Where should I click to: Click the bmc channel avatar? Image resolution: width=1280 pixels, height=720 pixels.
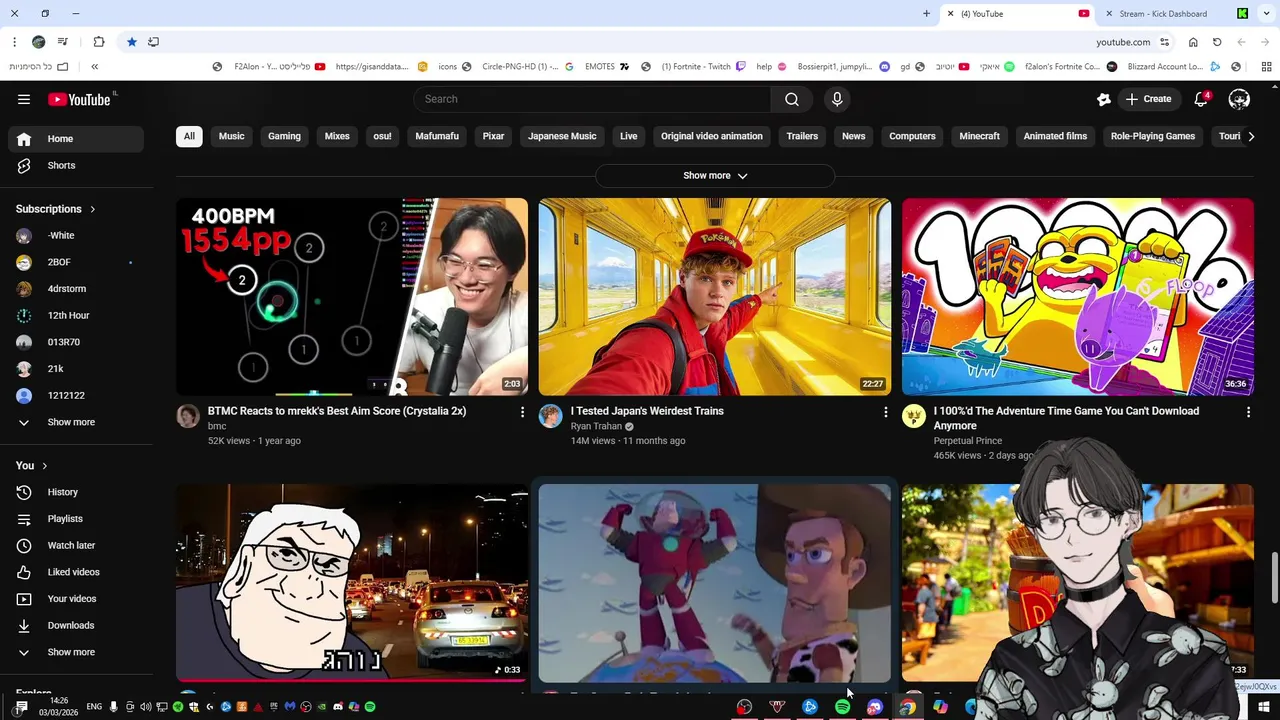(x=188, y=416)
